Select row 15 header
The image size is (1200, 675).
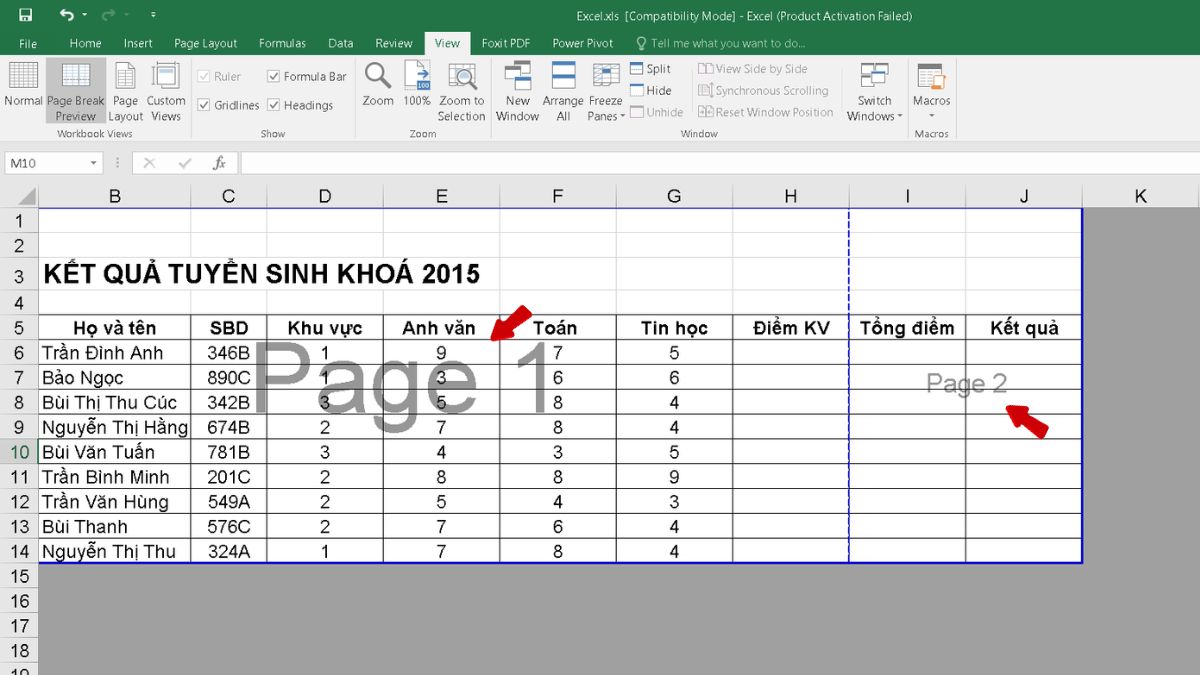click(x=20, y=576)
